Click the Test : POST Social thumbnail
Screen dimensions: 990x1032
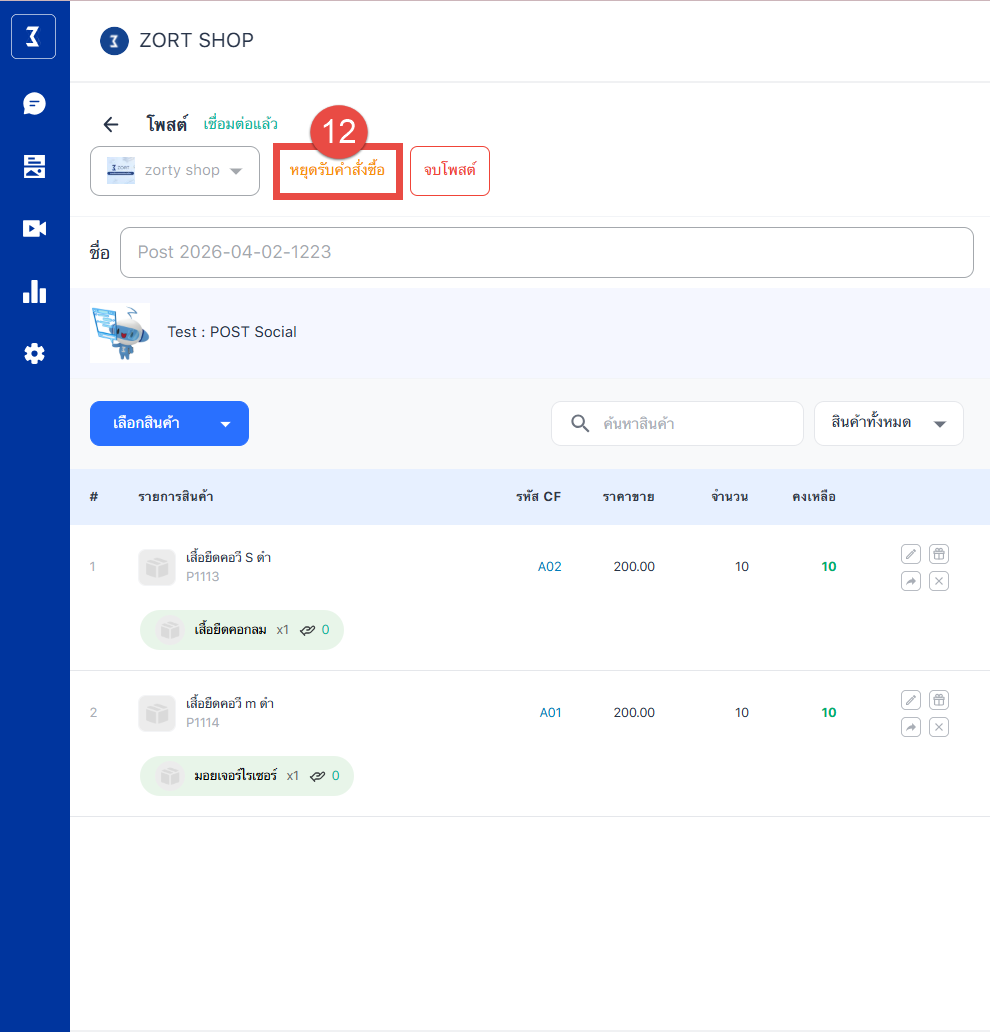[120, 332]
